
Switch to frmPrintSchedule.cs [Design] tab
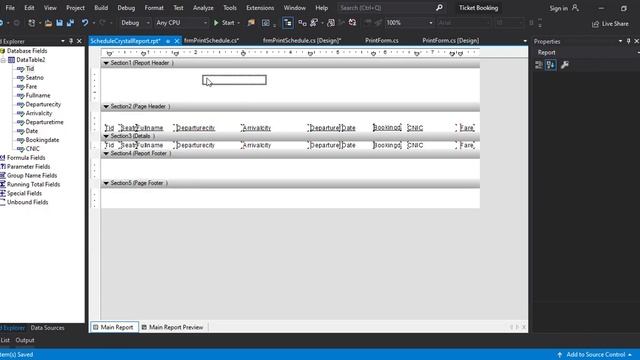302,40
